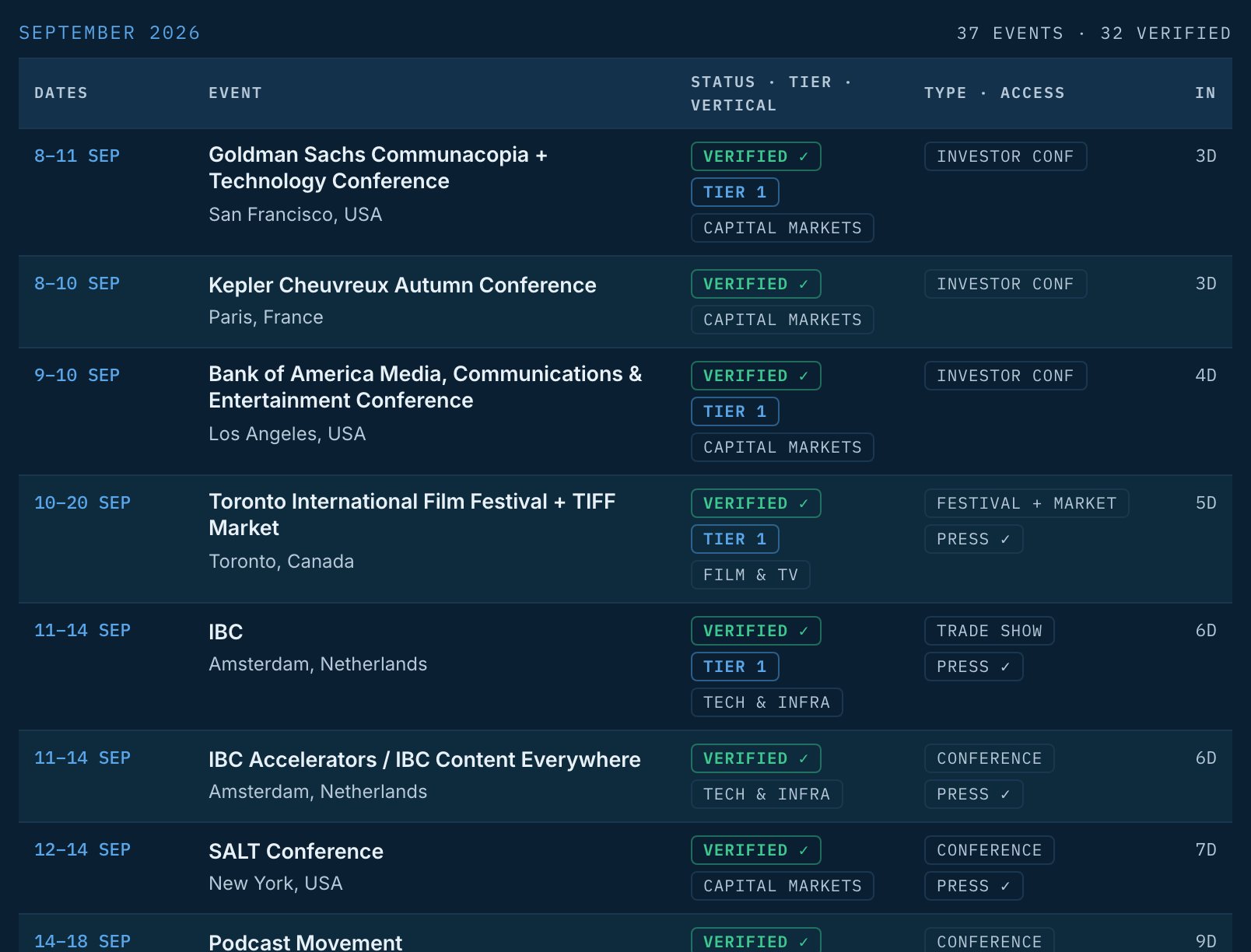Click the VERIFIED badge on Podcast Movement row

(756, 940)
